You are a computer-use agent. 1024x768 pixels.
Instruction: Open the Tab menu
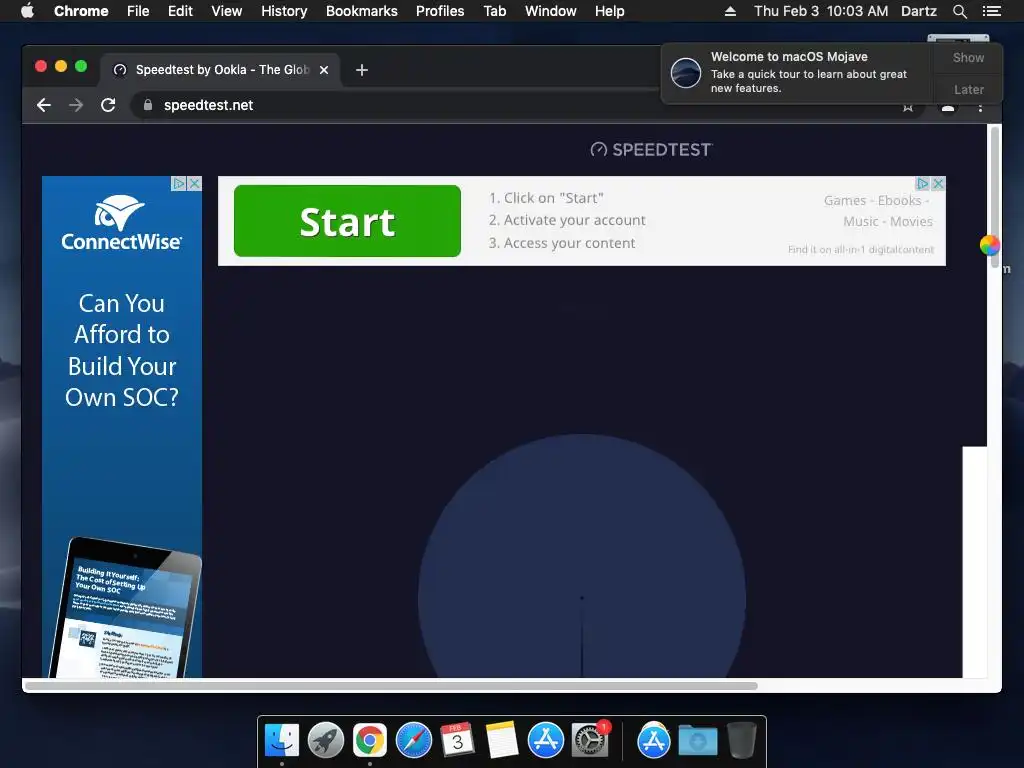(495, 11)
